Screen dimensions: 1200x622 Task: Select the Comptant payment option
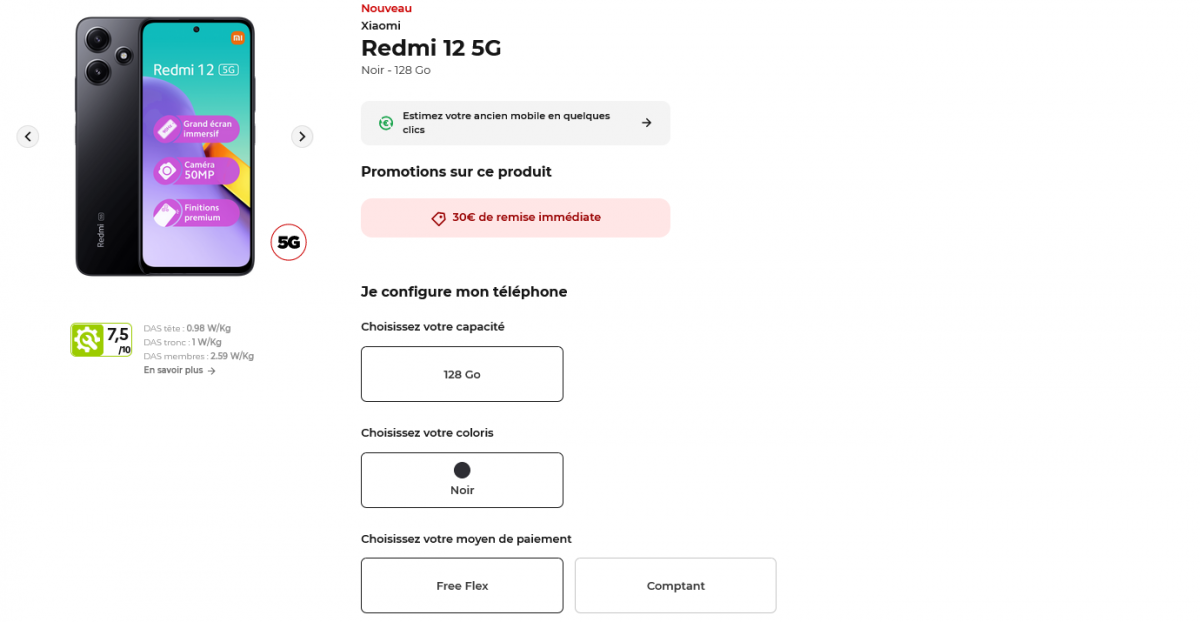pyautogui.click(x=675, y=585)
